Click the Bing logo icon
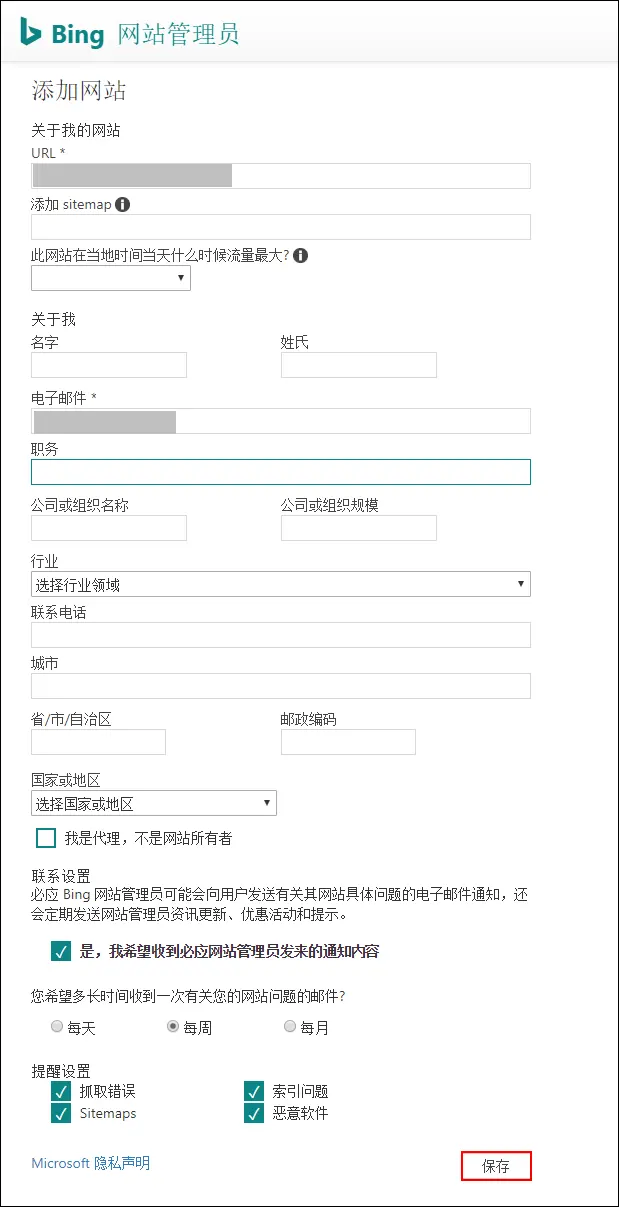This screenshot has width=619, height=1207. [x=31, y=32]
